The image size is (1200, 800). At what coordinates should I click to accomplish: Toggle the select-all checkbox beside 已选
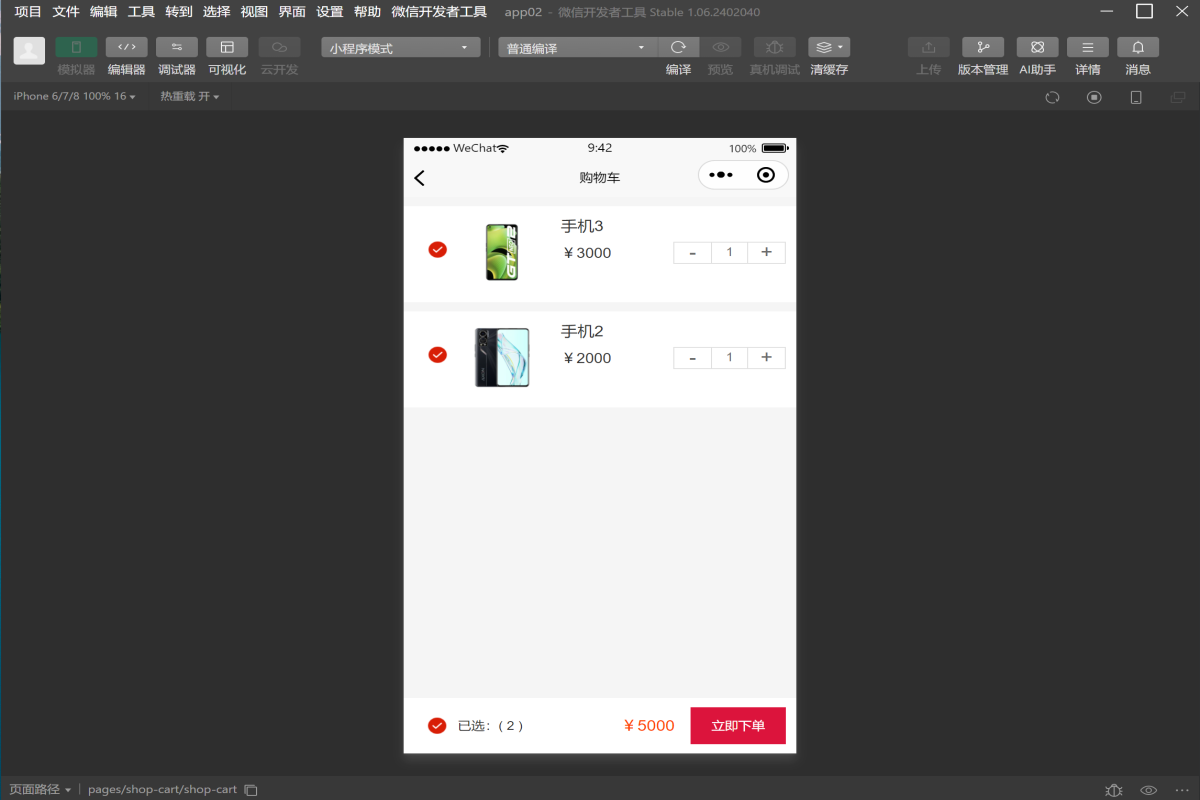[x=437, y=725]
